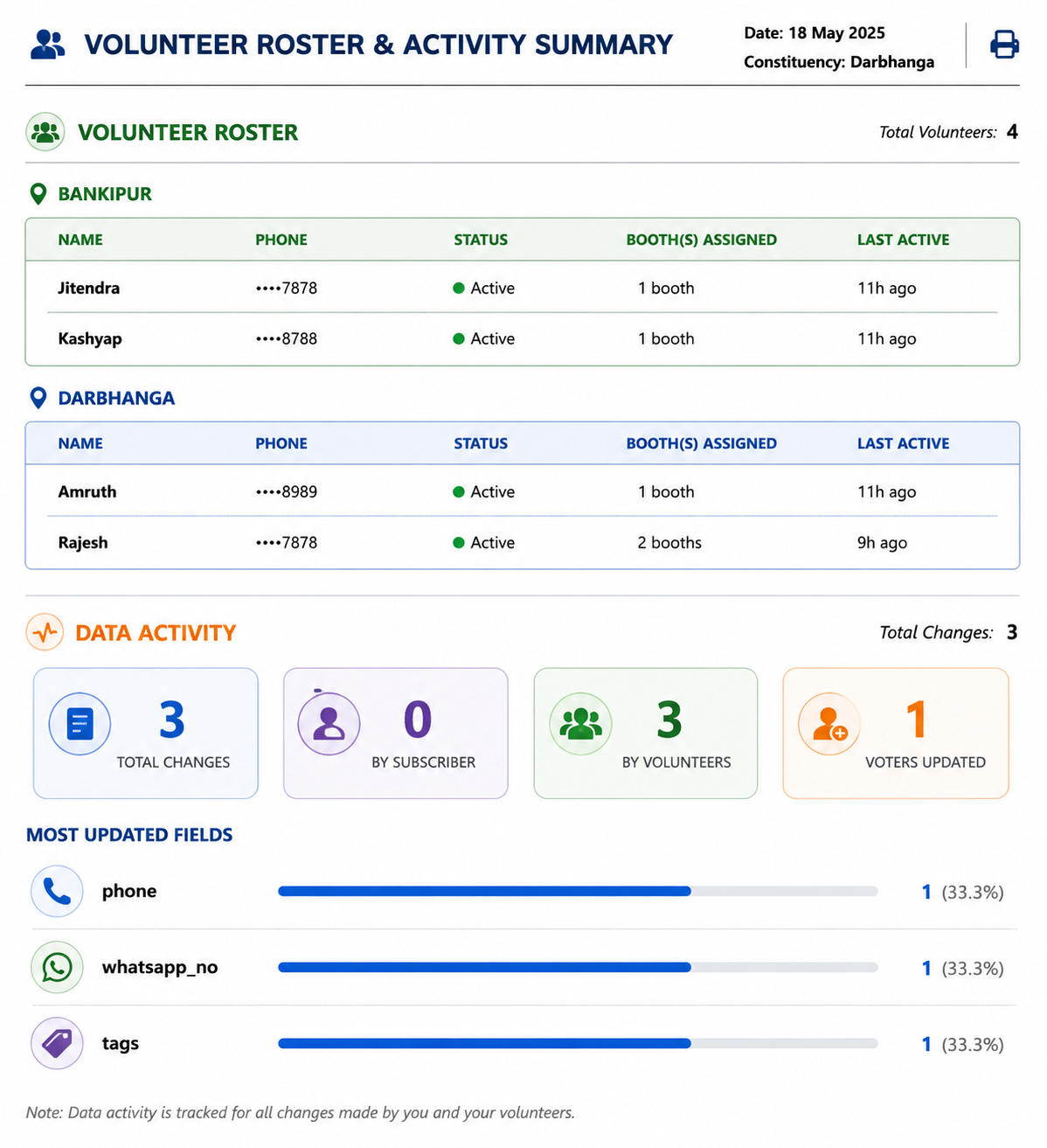
Task: Click the Darbhanga location pin icon
Action: tap(38, 399)
